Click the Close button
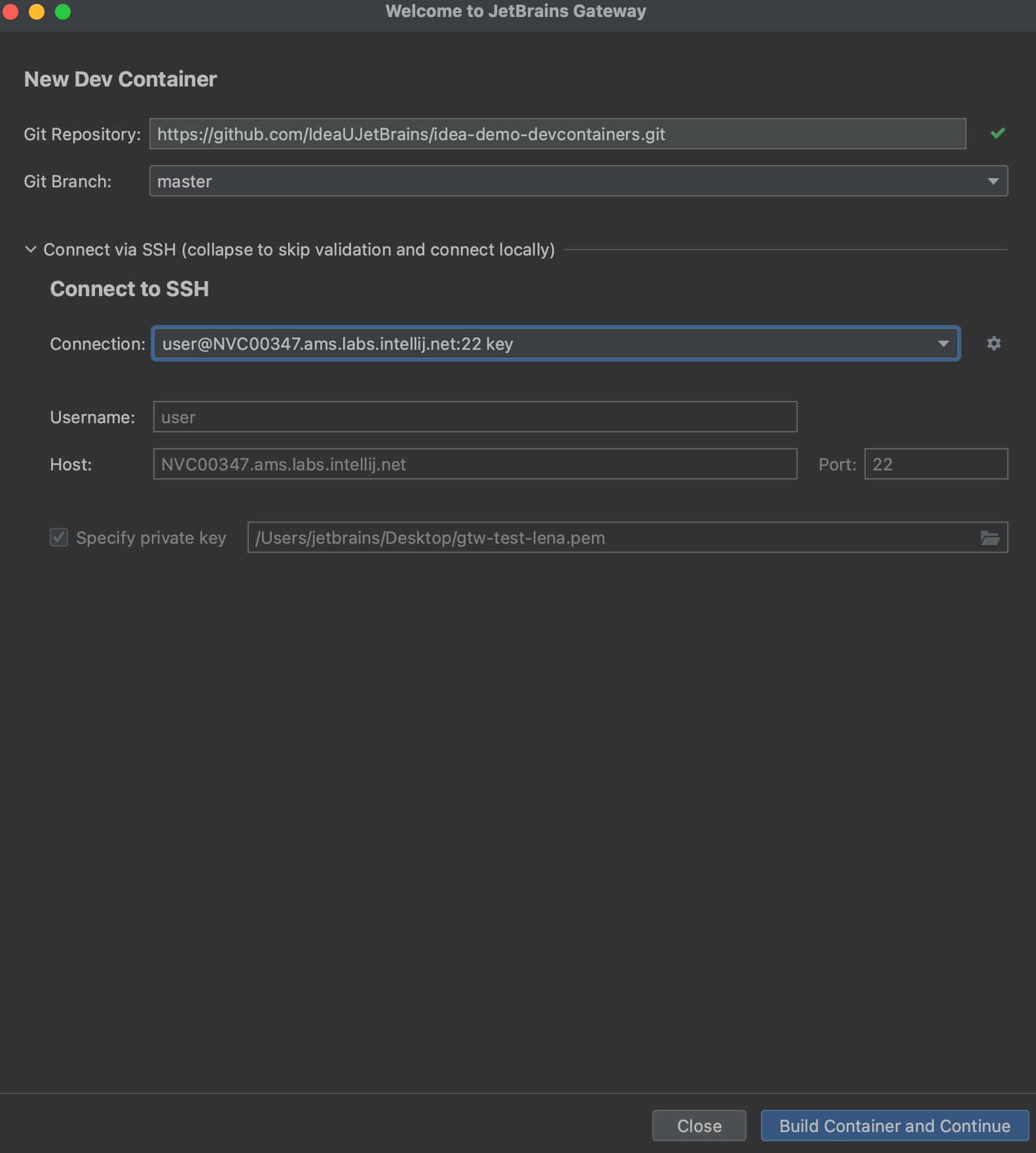This screenshot has width=1036, height=1153. click(x=699, y=1125)
